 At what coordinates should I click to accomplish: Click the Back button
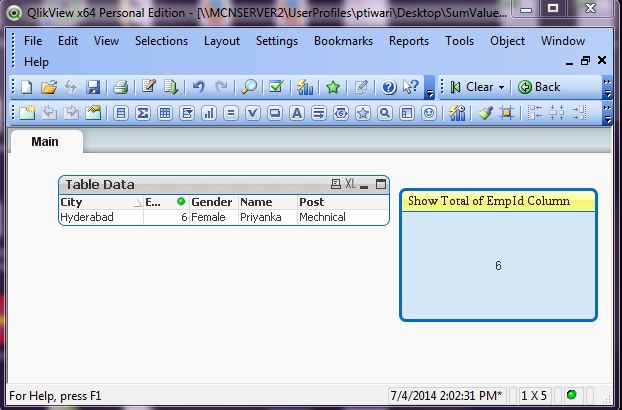(539, 87)
